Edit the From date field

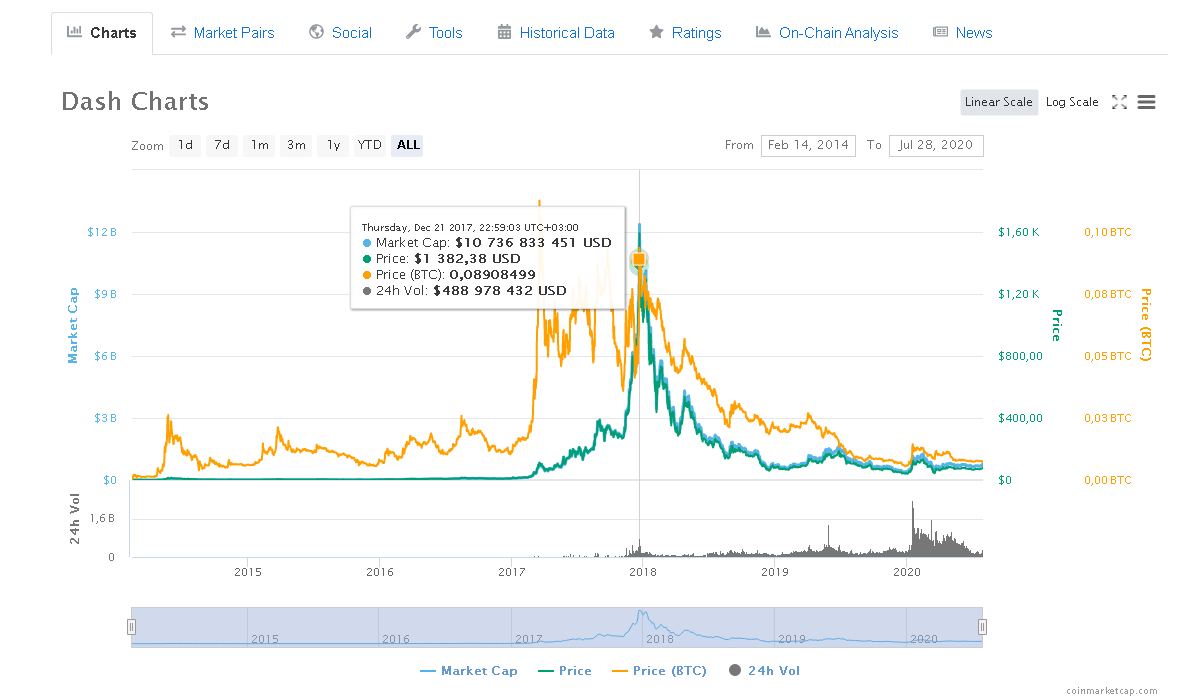point(808,145)
